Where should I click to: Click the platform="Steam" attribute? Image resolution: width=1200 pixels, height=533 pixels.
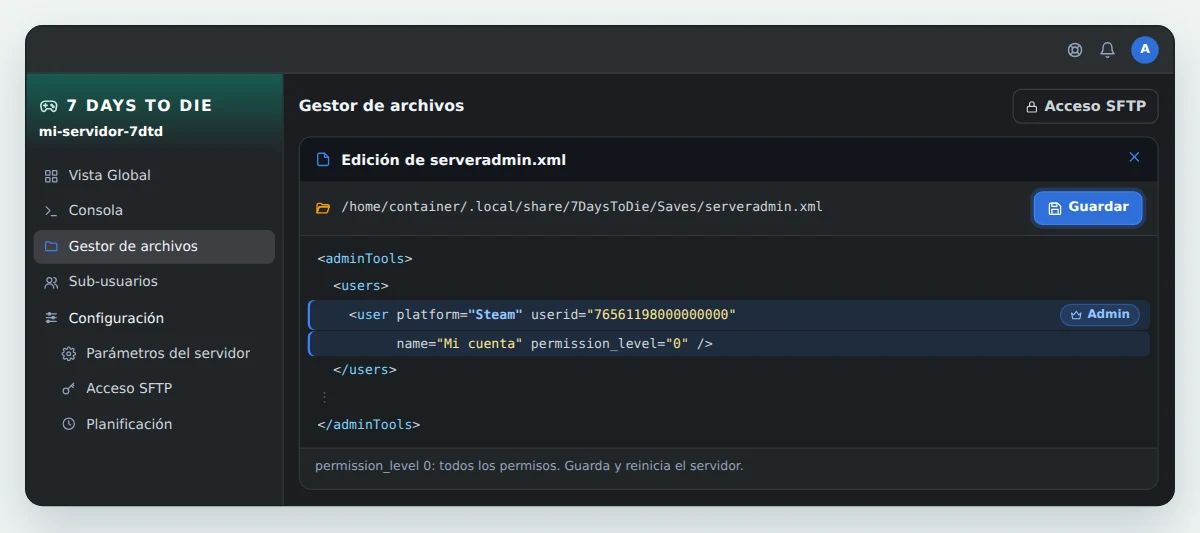459,315
